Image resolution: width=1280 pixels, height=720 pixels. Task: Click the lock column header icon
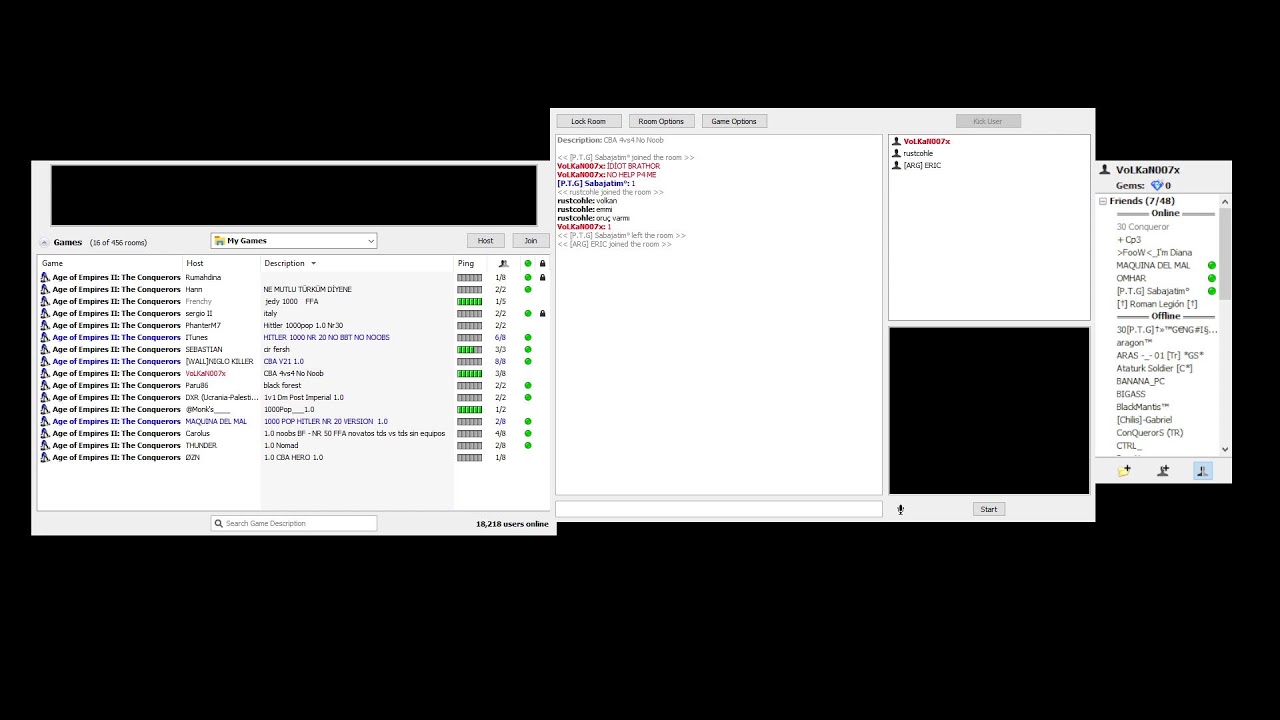(x=543, y=264)
